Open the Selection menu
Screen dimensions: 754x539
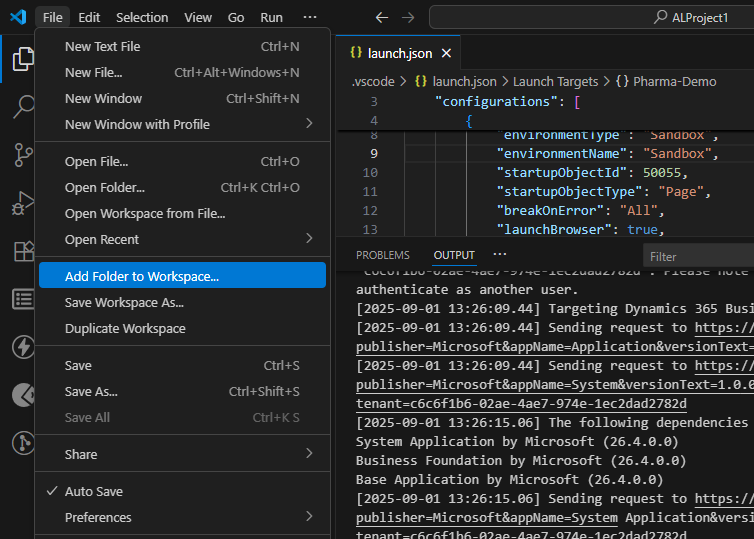coord(142,17)
